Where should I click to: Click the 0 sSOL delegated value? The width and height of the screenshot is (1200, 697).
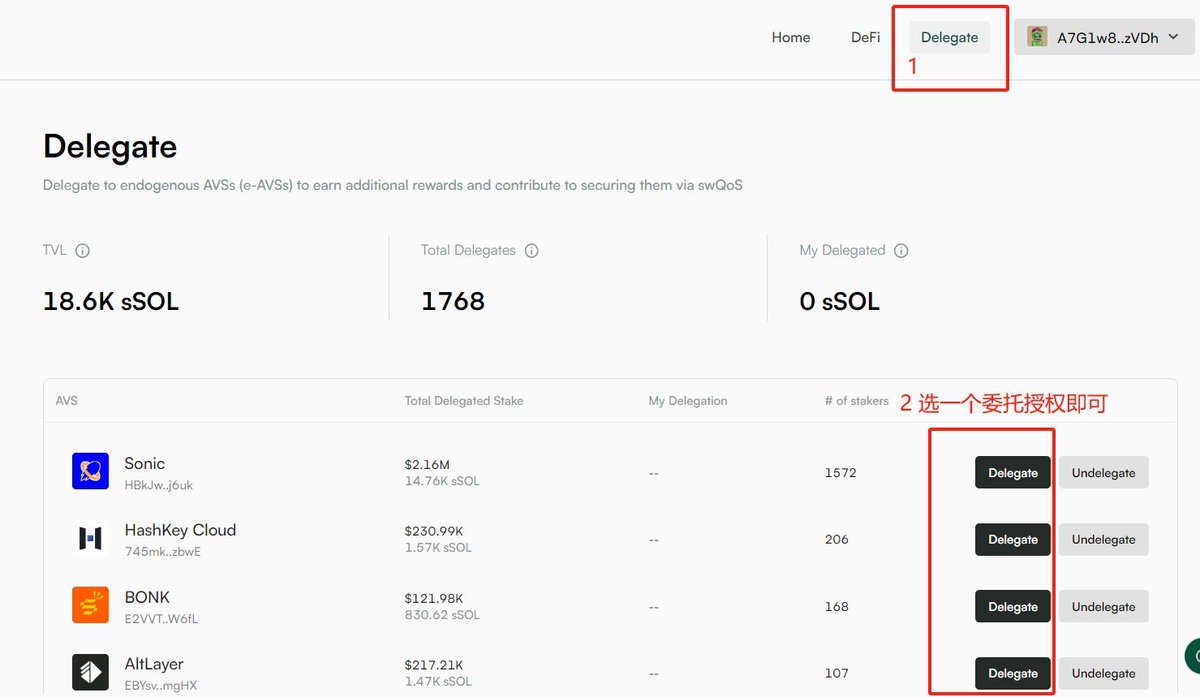coord(840,301)
